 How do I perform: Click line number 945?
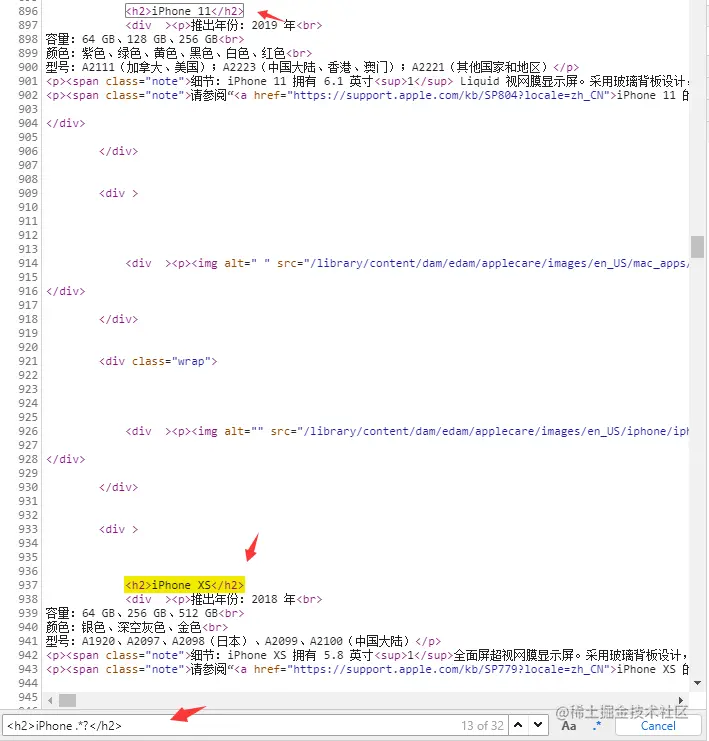tap(28, 697)
